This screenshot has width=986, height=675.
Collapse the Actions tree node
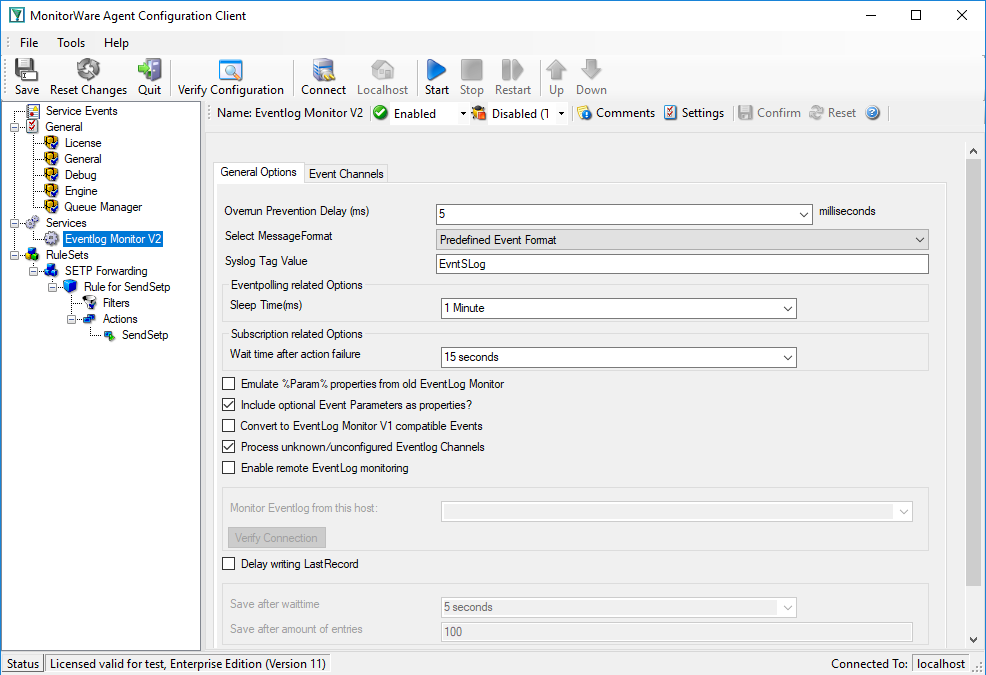(x=72, y=319)
